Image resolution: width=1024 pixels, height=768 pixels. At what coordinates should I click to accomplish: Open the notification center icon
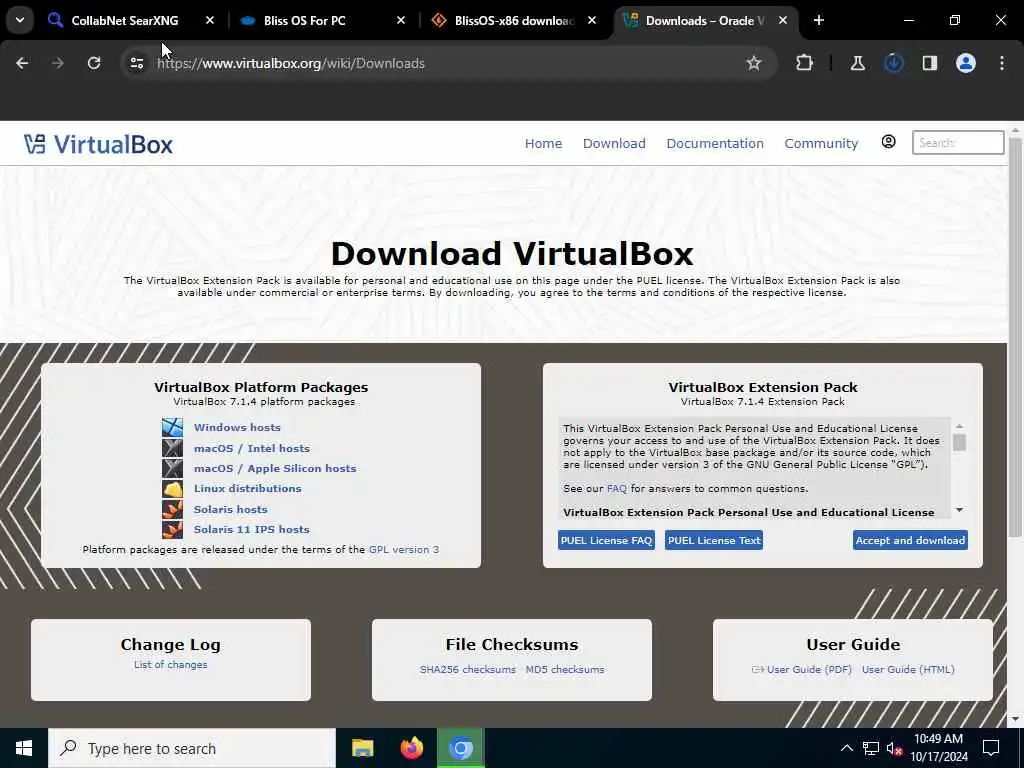(991, 748)
